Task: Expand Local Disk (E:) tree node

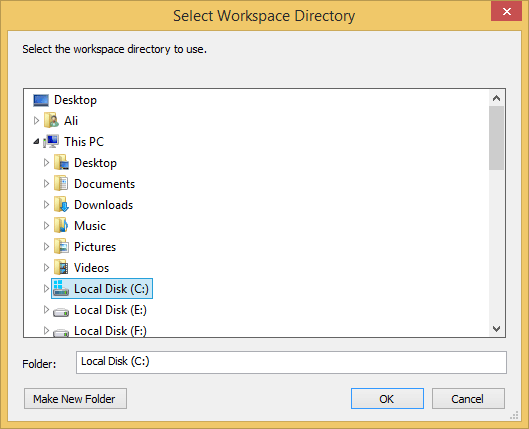Action: [46, 309]
